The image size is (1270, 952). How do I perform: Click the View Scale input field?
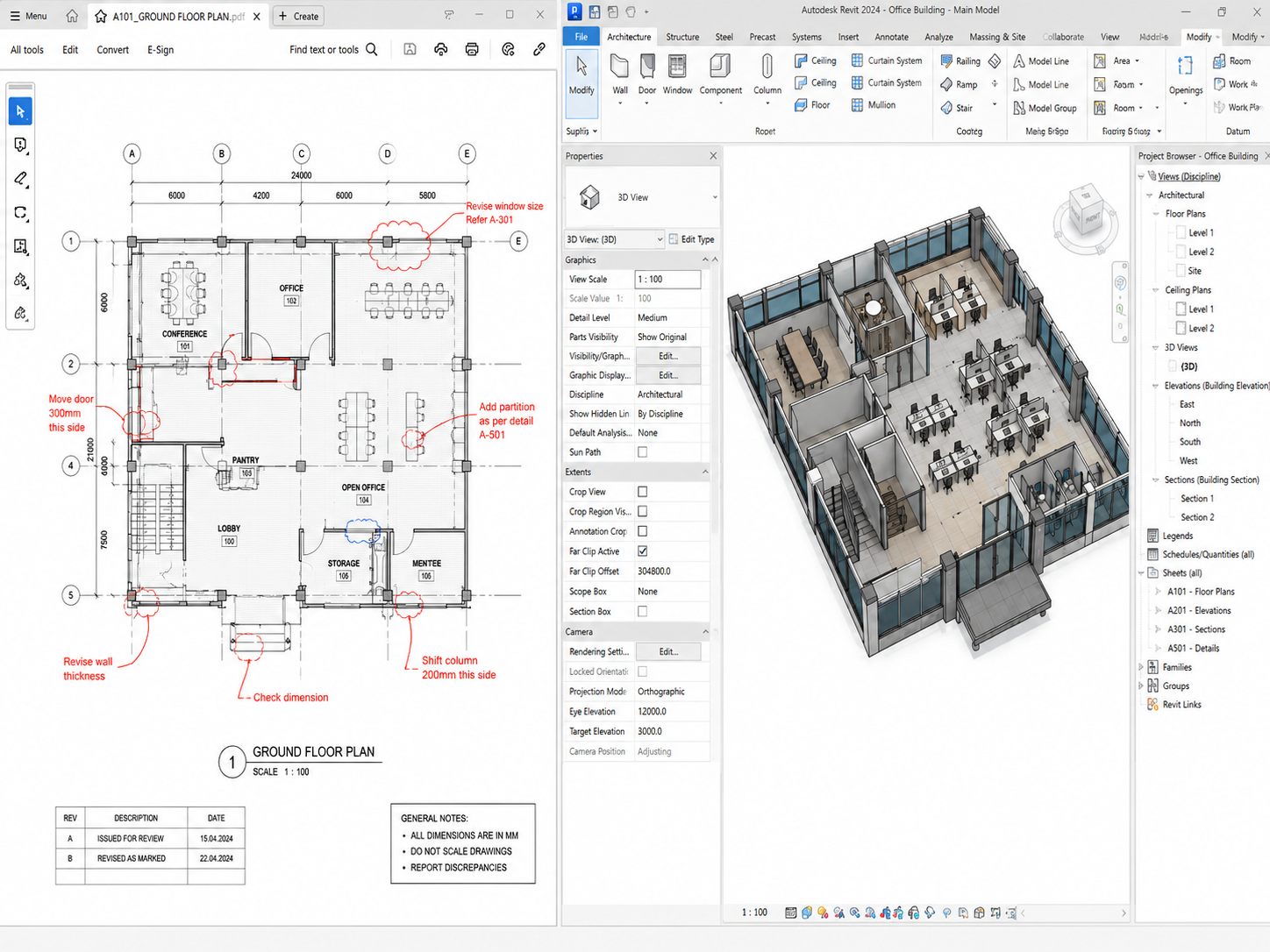[x=667, y=280]
